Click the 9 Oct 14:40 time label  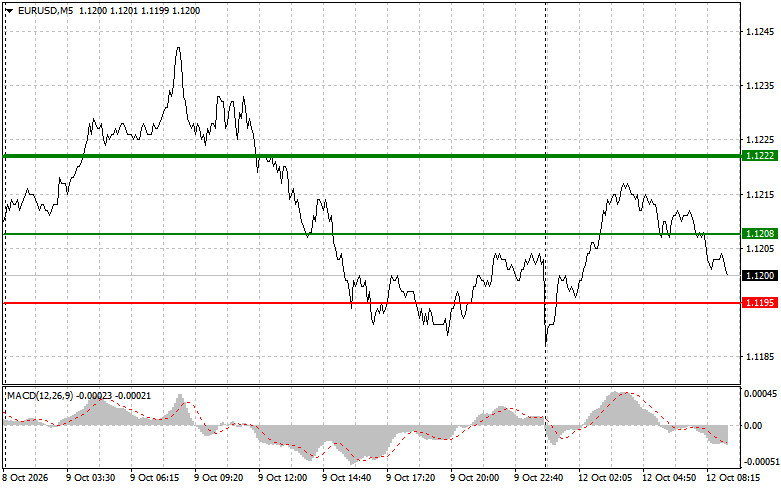pos(347,478)
